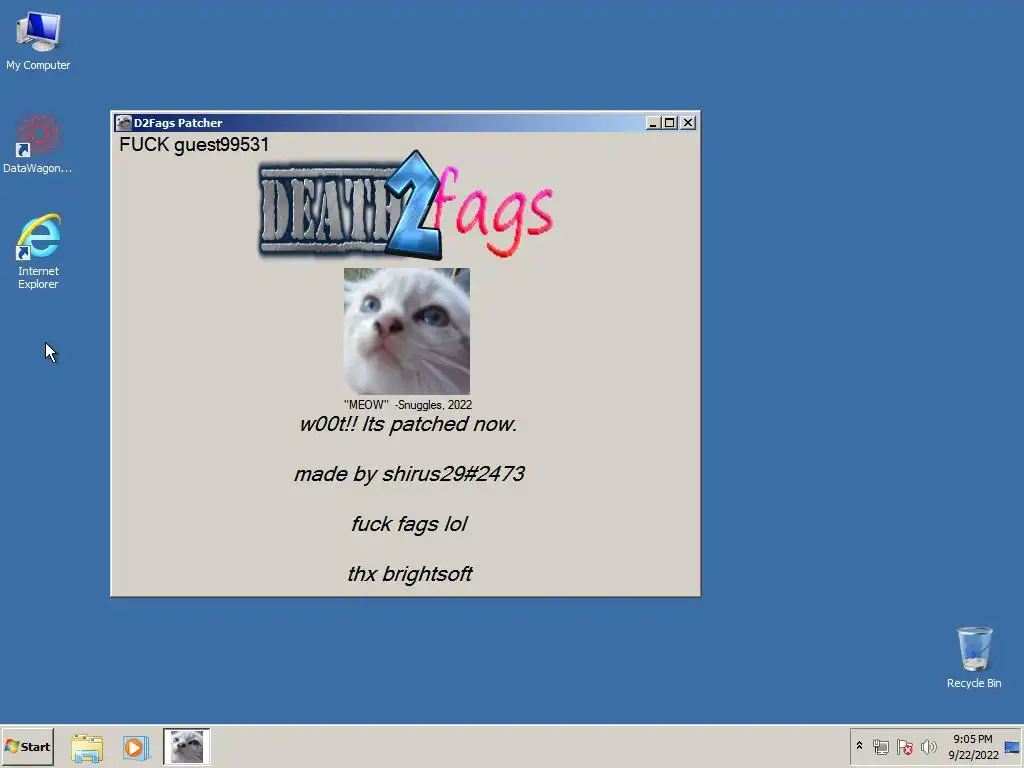1024x768 pixels.
Task: Click the Patcher window title bar icon
Action: (x=123, y=123)
